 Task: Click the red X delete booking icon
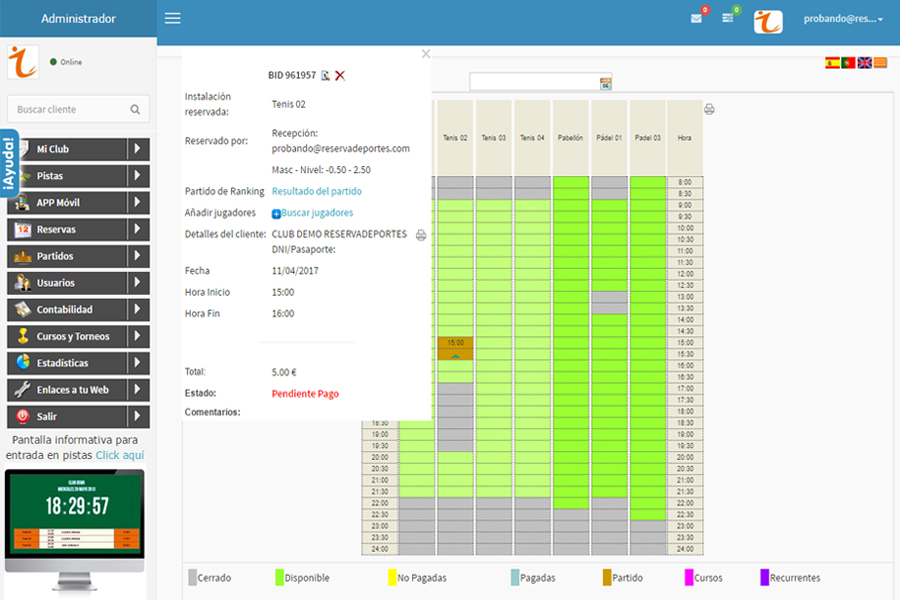point(340,75)
